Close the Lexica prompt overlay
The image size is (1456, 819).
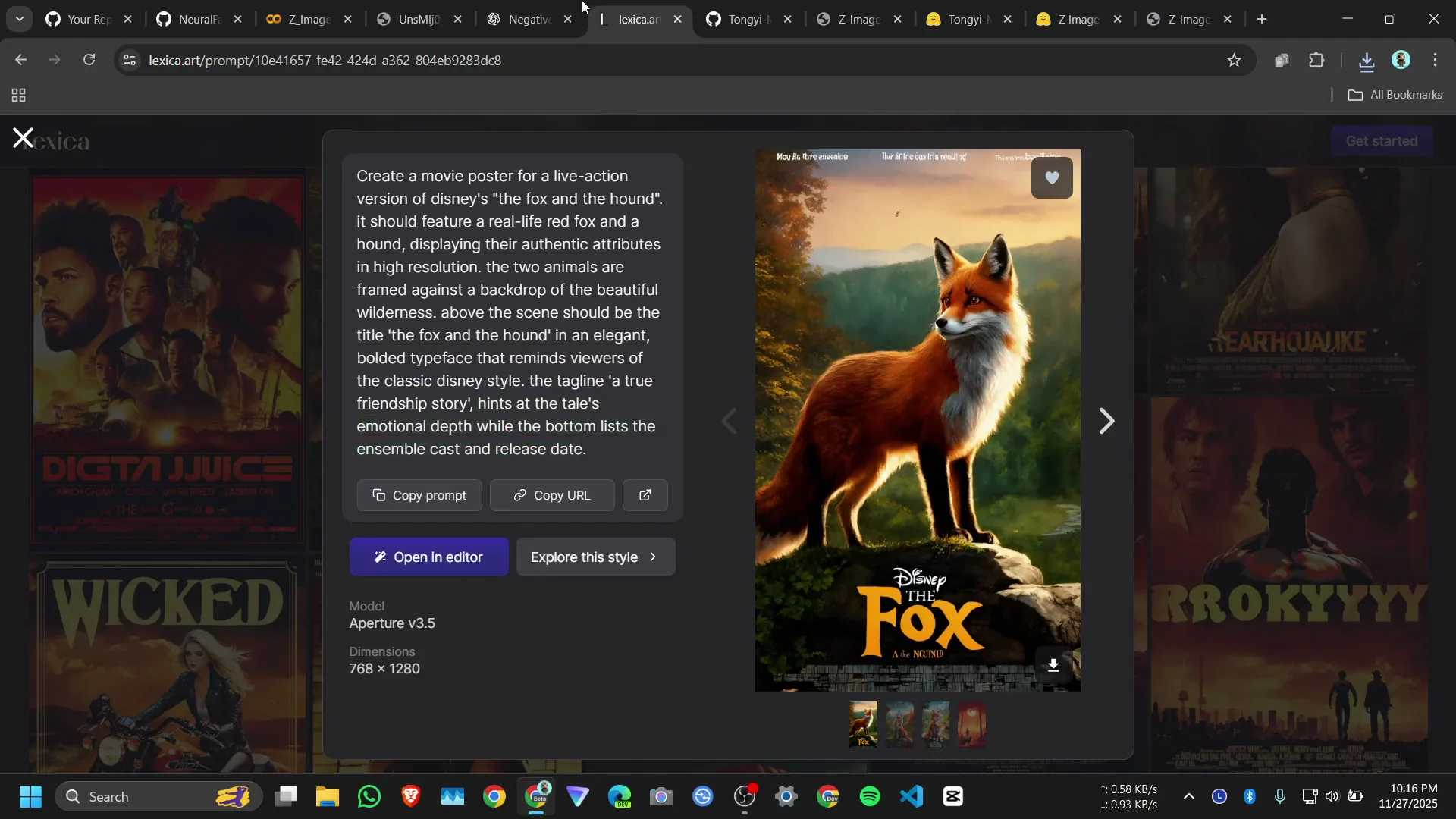pos(23,138)
